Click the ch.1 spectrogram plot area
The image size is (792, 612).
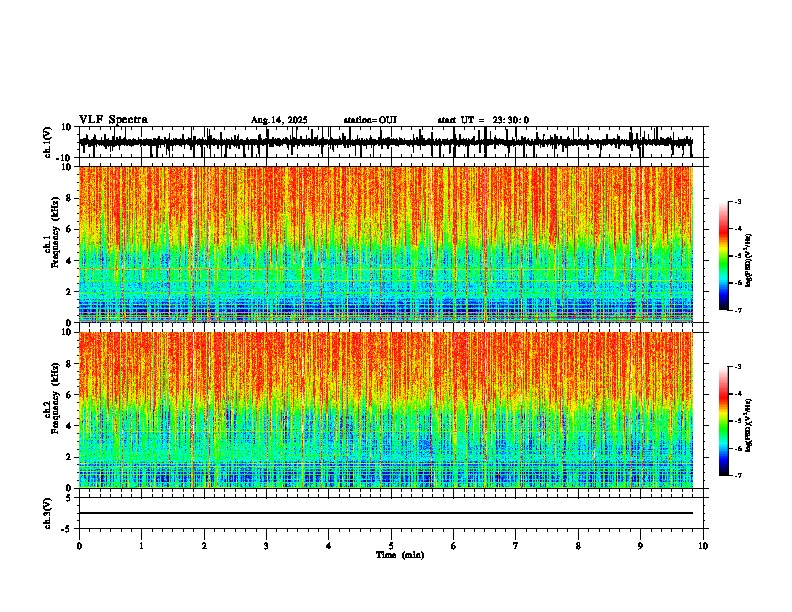tap(386, 244)
